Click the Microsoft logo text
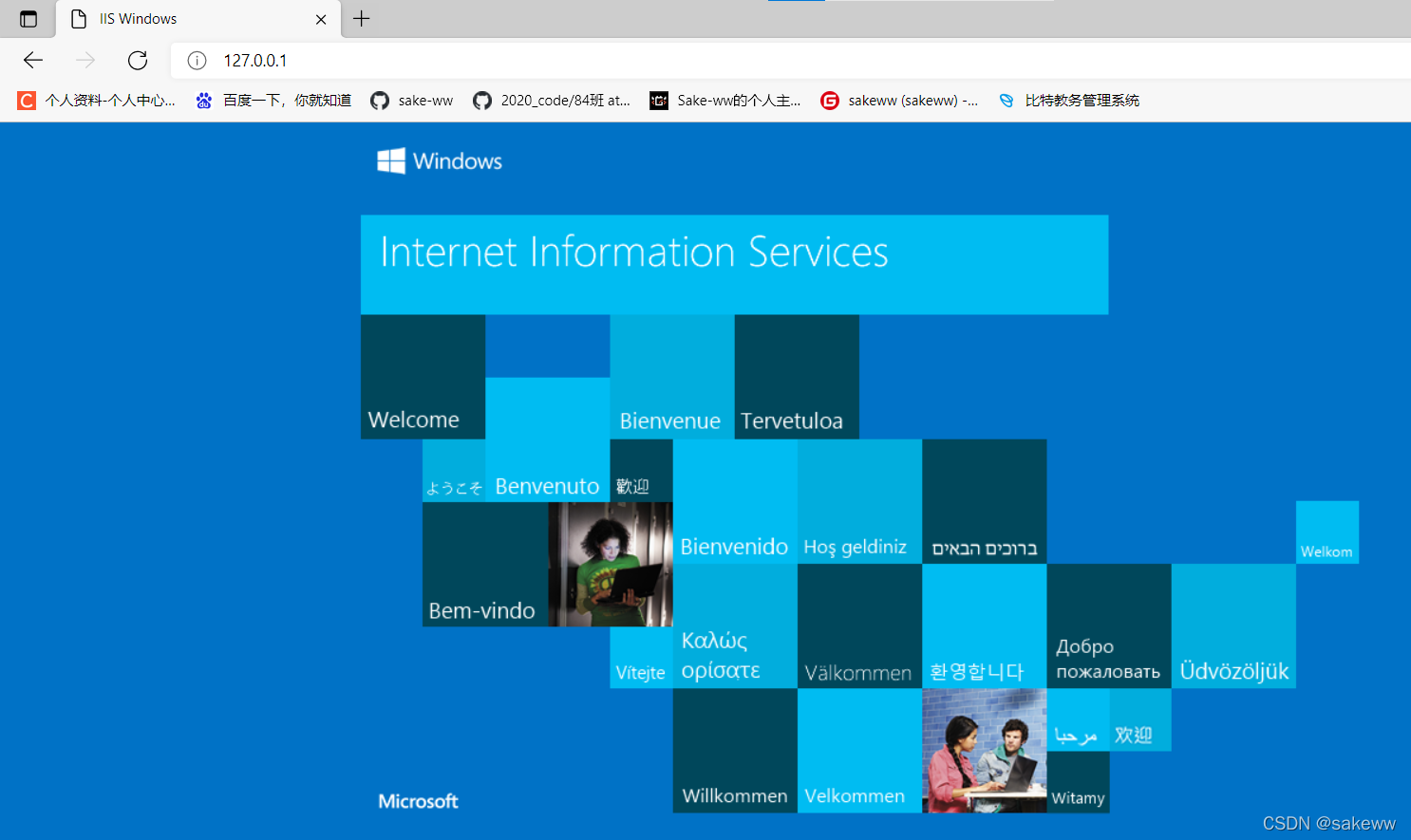This screenshot has height=840, width=1411. (x=418, y=801)
